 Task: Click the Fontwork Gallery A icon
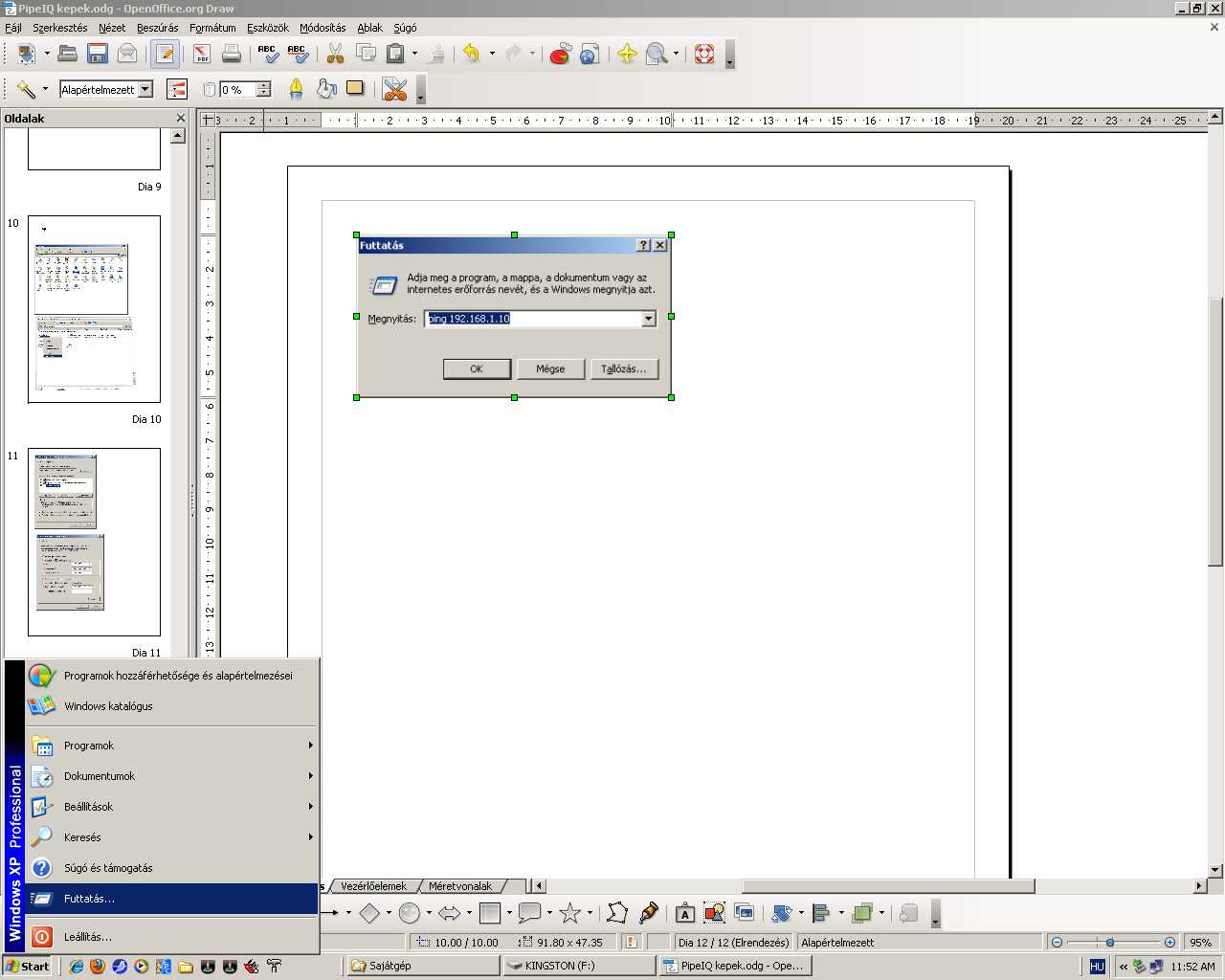(x=684, y=913)
